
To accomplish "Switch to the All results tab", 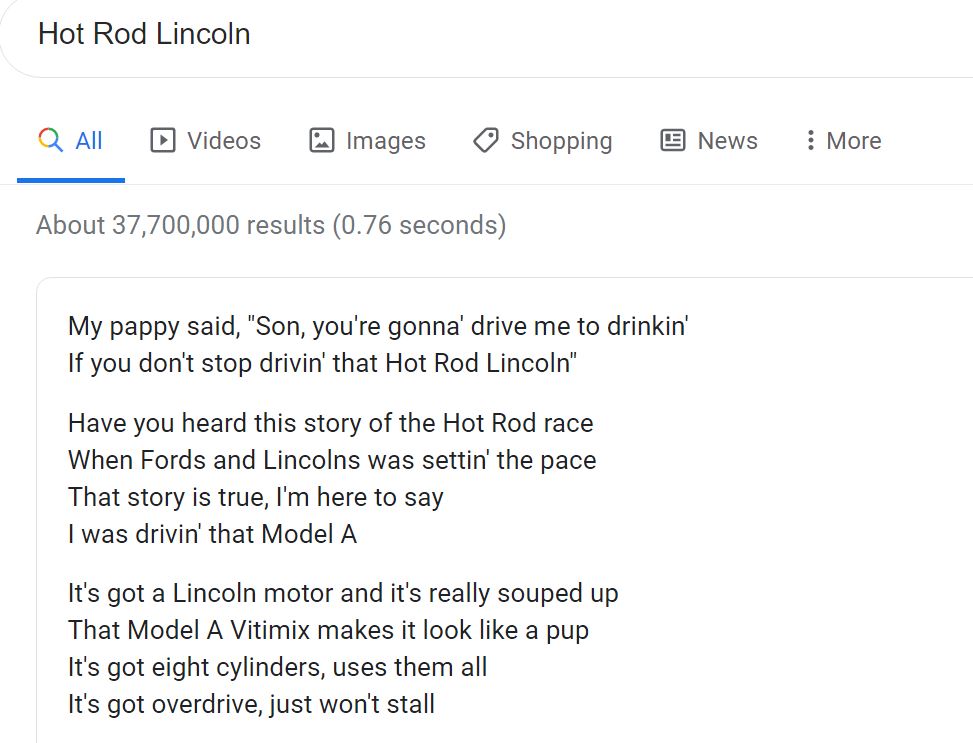I will 89,141.
